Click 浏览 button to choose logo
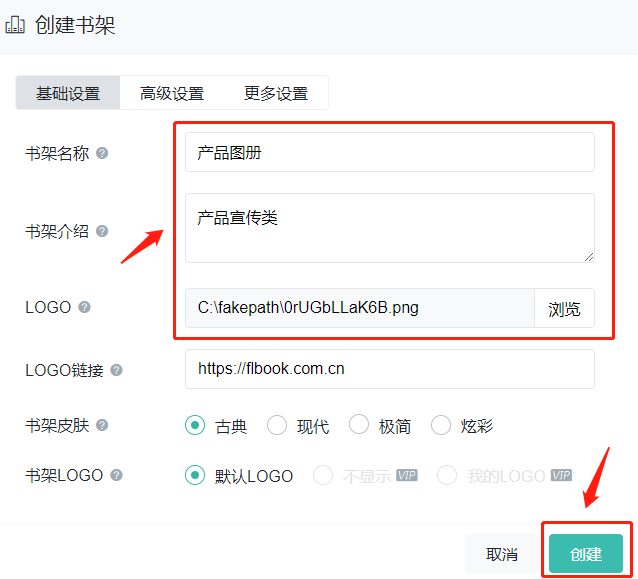The height and width of the screenshot is (579, 638). coord(564,308)
